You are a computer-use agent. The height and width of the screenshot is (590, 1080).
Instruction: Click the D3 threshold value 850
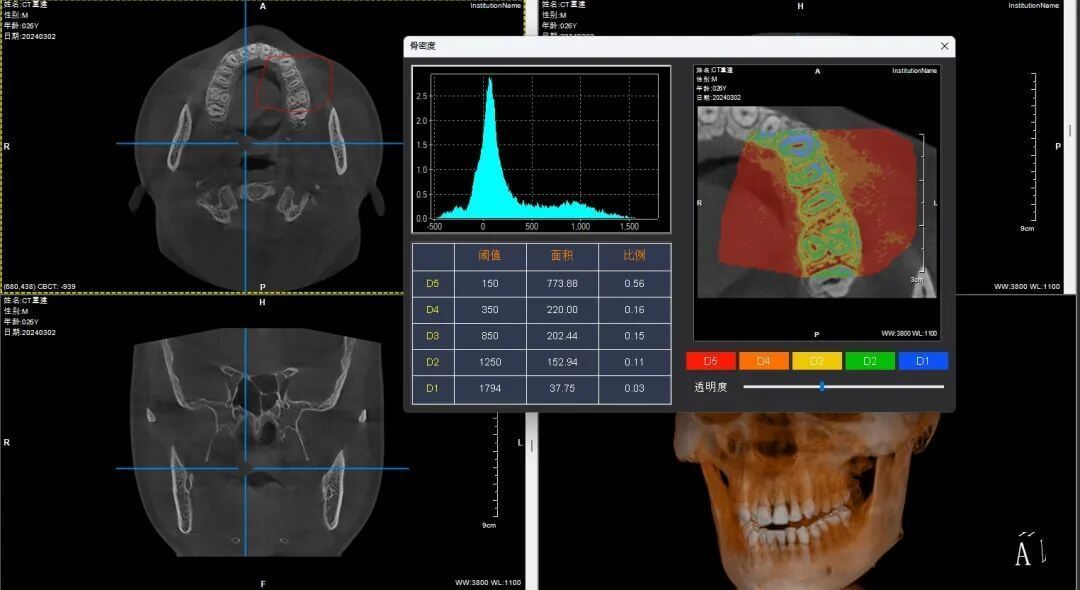[x=490, y=336]
